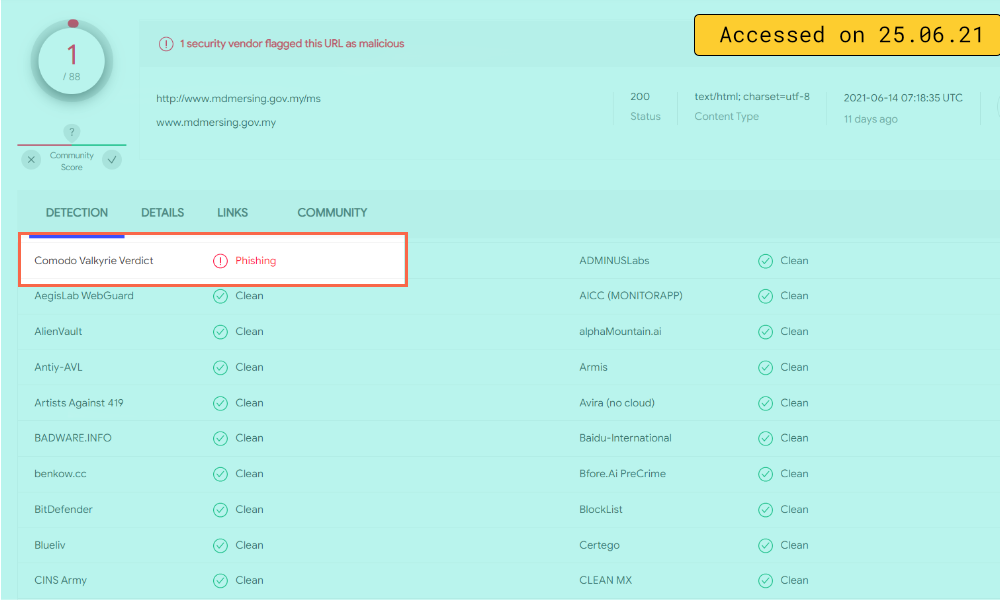Click the Clean check icon for alphaMountain.ai
This screenshot has width=1000, height=600.
[x=765, y=332]
